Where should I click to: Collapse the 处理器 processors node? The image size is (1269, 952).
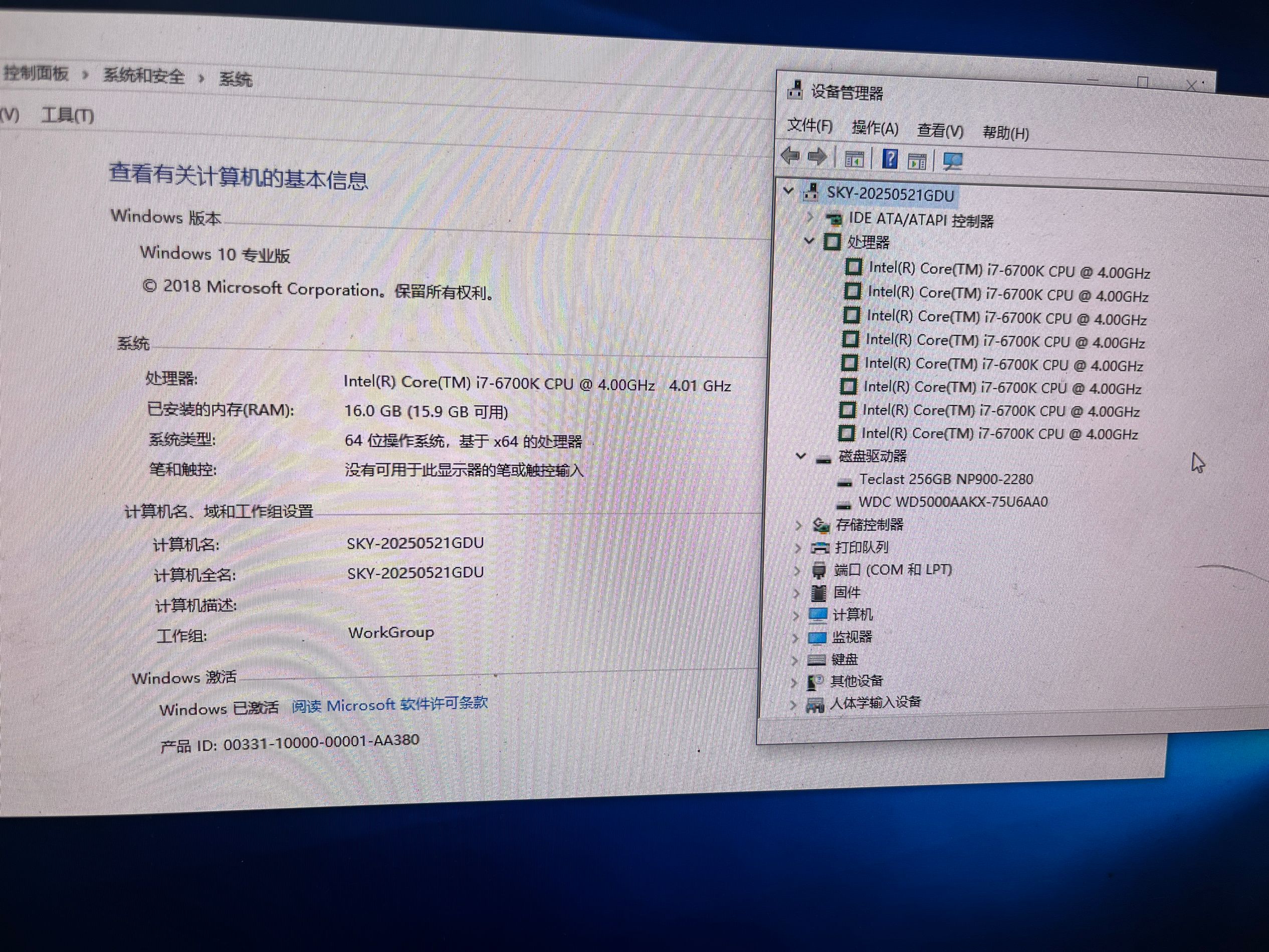tap(808, 241)
